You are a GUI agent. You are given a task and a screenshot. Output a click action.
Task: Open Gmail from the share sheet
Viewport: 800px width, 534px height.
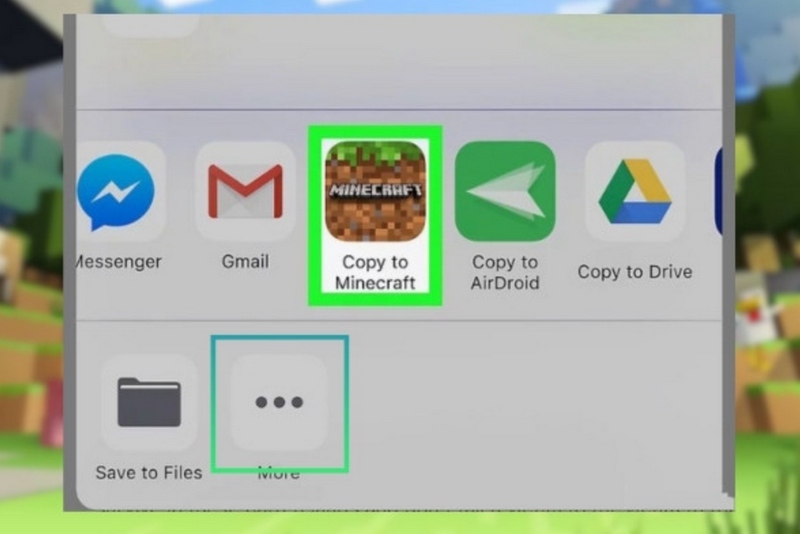(x=245, y=191)
